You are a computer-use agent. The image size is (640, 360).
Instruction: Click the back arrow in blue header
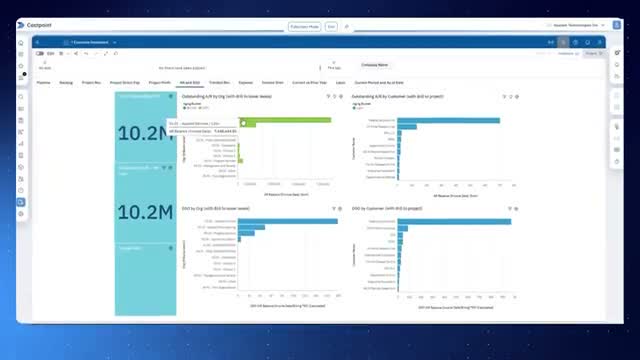point(38,42)
